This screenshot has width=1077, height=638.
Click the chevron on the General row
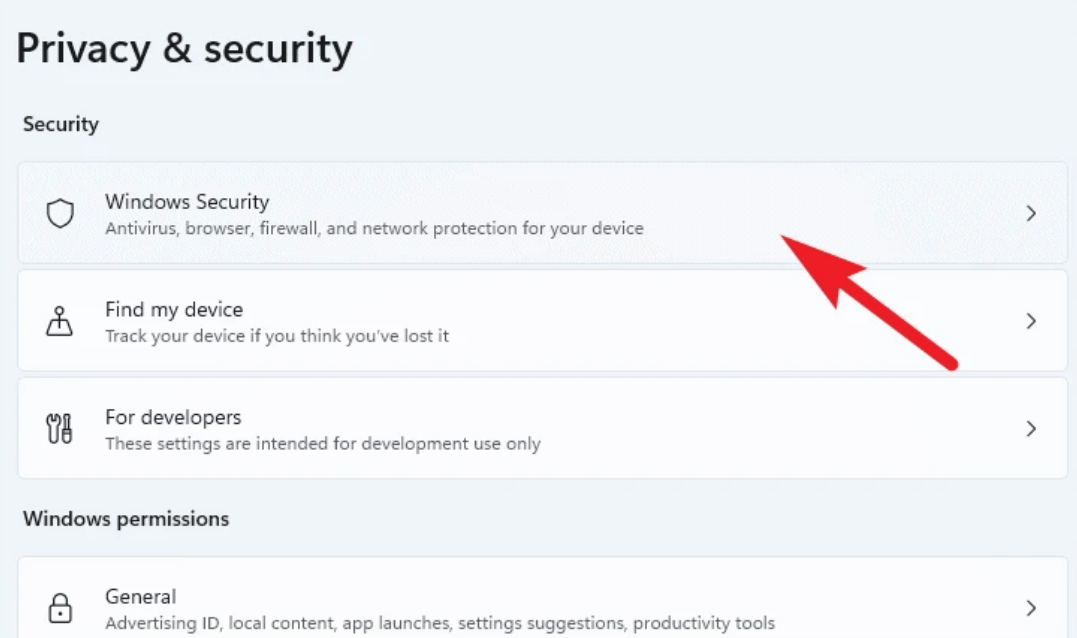click(x=1031, y=608)
